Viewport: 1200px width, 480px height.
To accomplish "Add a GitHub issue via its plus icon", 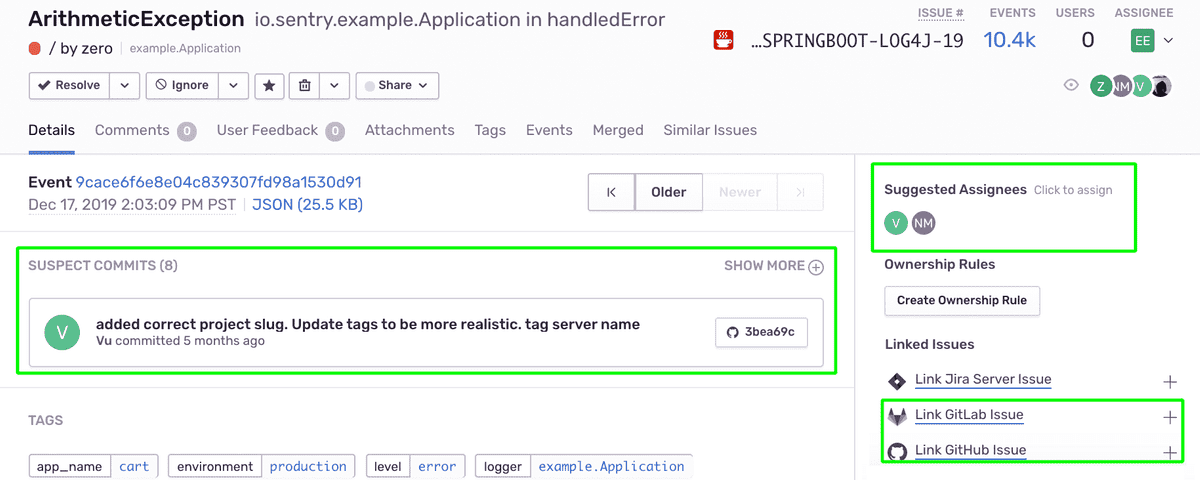I will coord(1170,453).
